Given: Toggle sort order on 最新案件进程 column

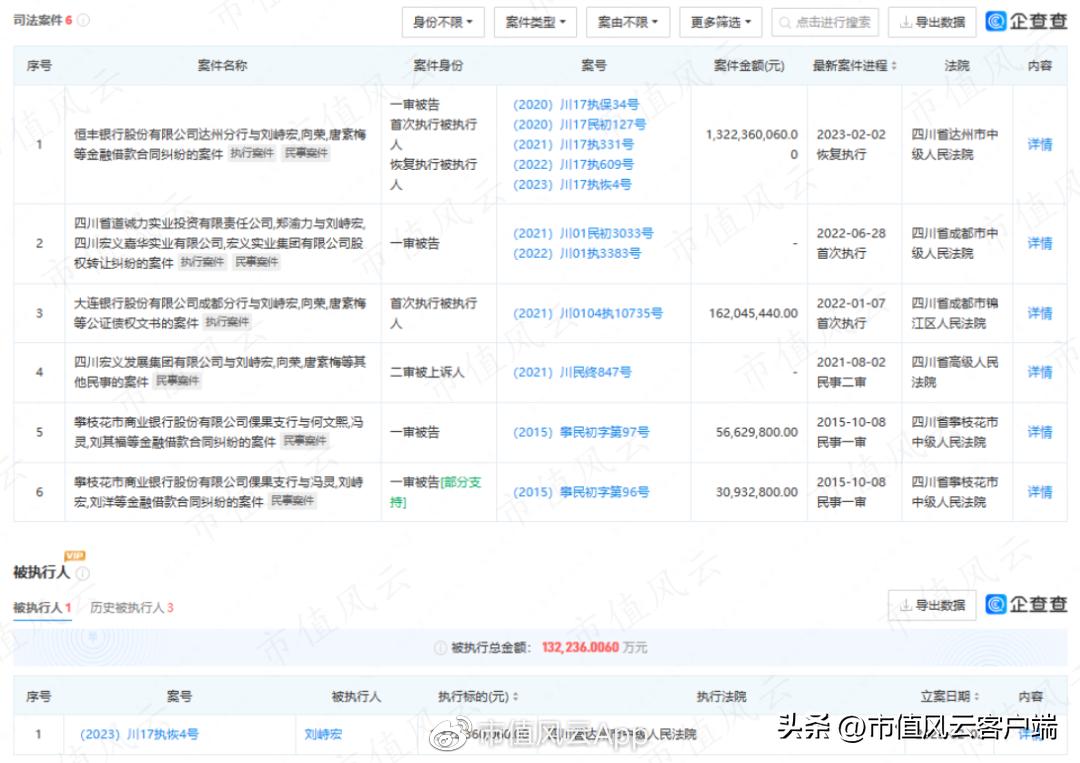Looking at the screenshot, I should (x=896, y=67).
